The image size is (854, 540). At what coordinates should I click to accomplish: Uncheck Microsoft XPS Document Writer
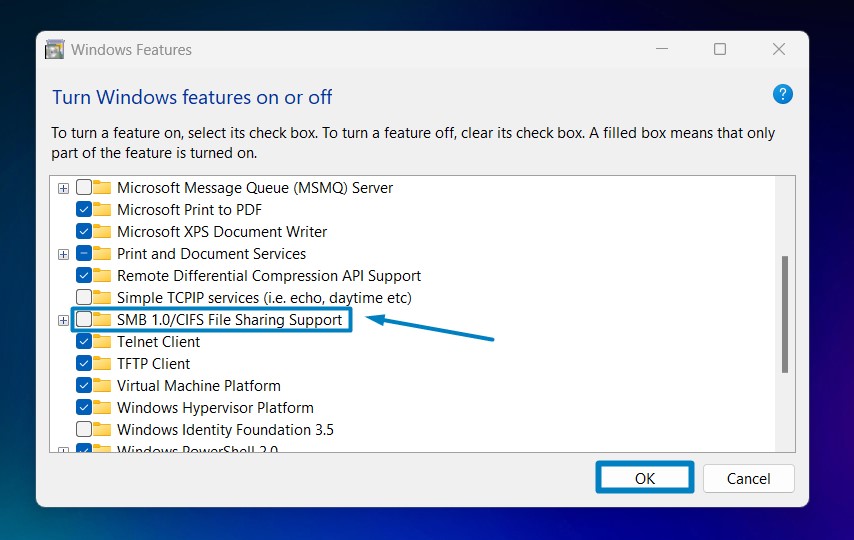84,231
